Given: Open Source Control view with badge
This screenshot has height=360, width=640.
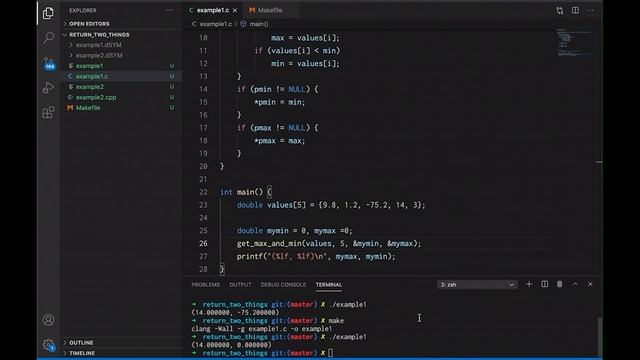Looking at the screenshot, I should coord(49,63).
